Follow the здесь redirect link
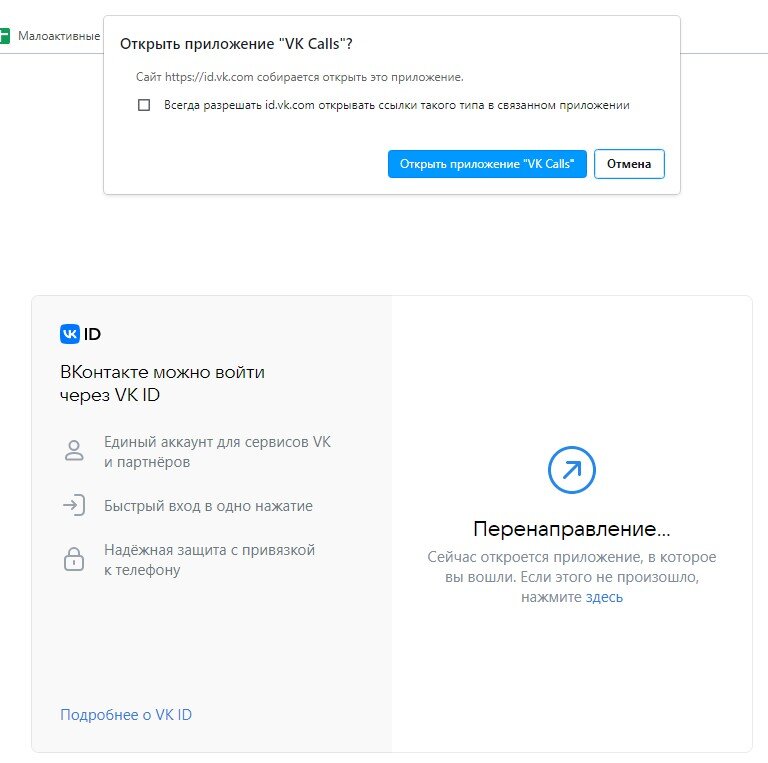The height and width of the screenshot is (763, 768). (x=604, y=597)
